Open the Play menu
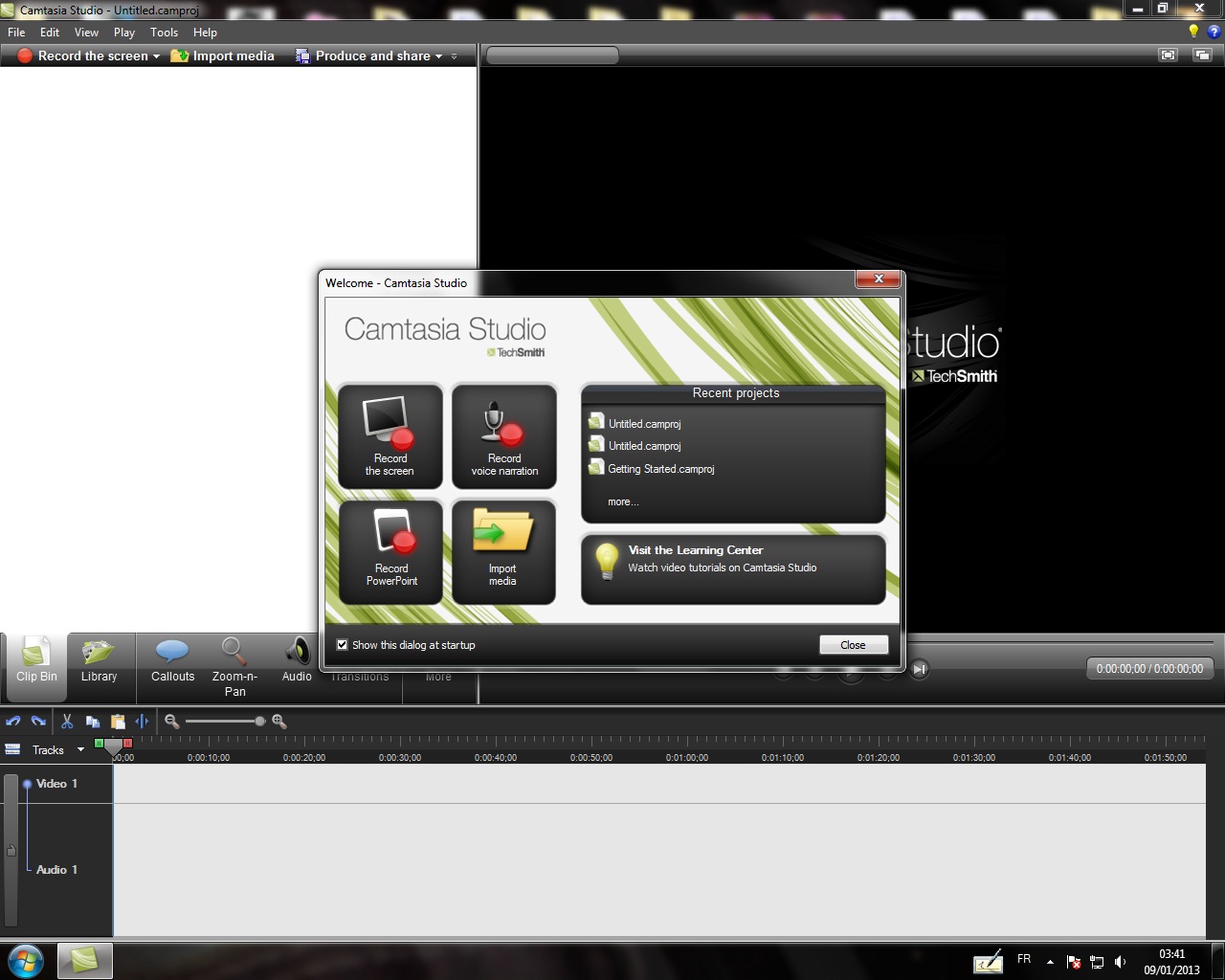 pos(124,33)
